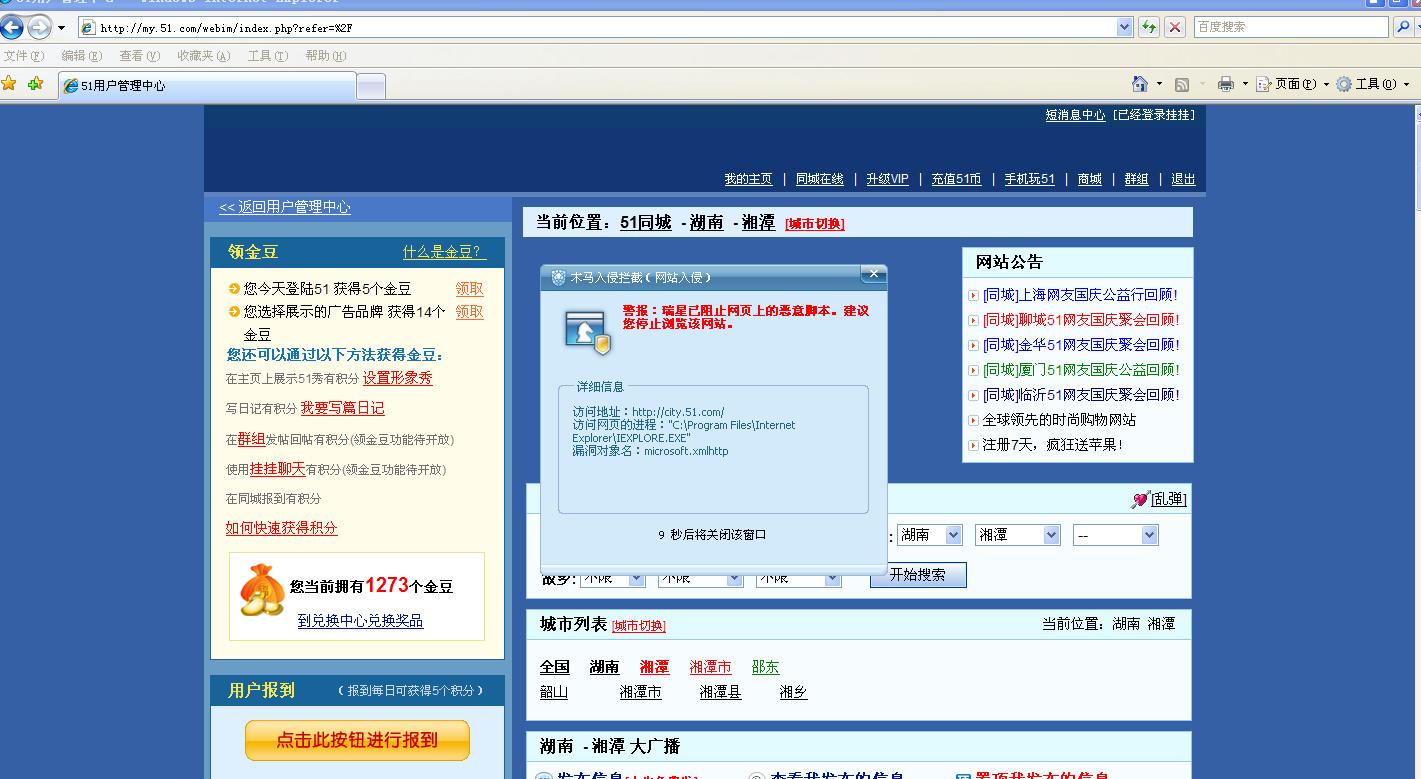1421x779 pixels.
Task: Click the 手机玩51 link
Action: click(1030, 179)
